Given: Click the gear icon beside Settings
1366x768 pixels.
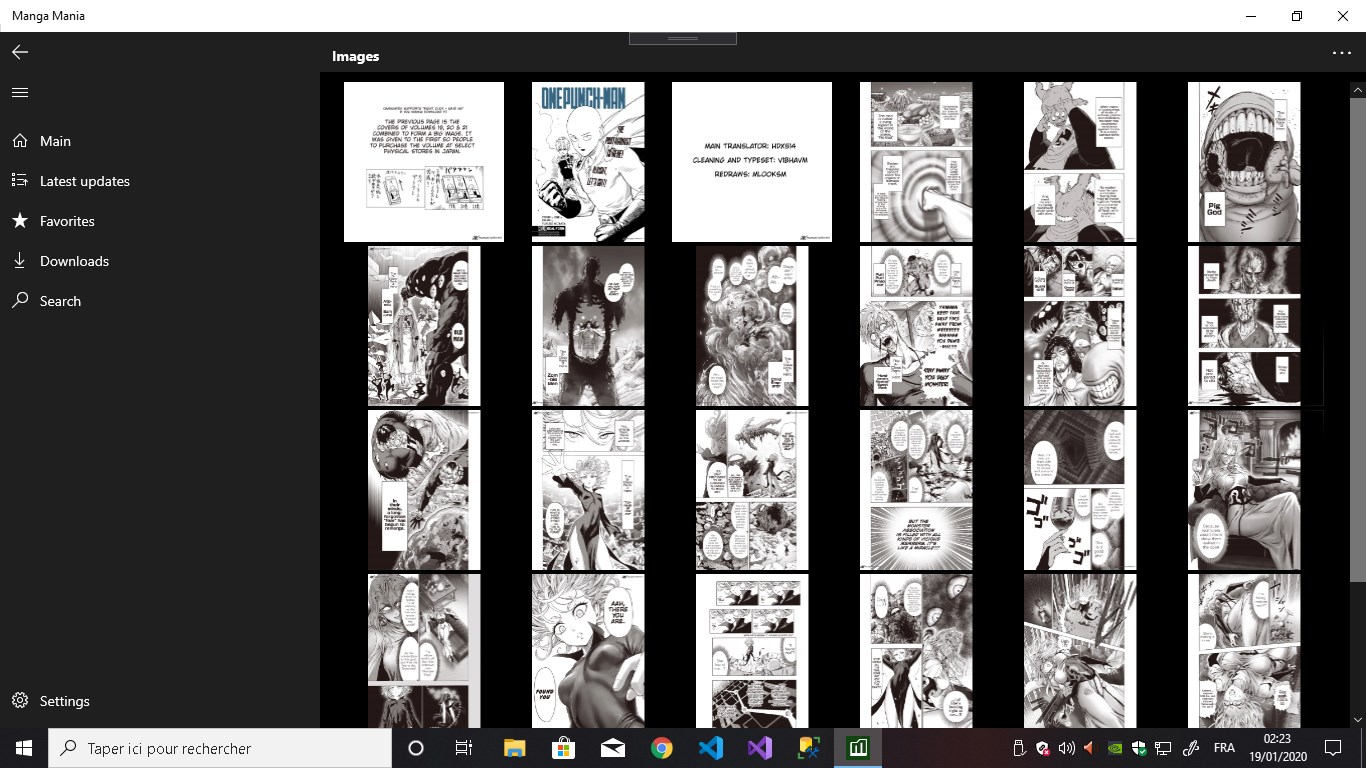Looking at the screenshot, I should tap(20, 701).
